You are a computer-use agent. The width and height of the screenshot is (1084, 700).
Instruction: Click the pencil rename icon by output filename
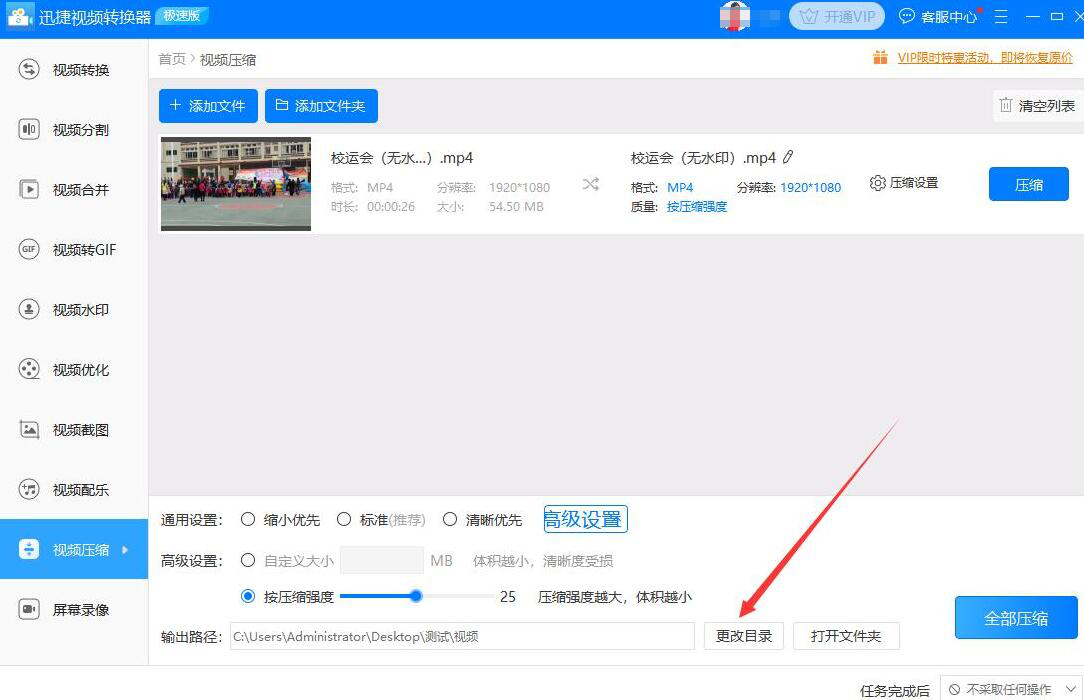[788, 158]
